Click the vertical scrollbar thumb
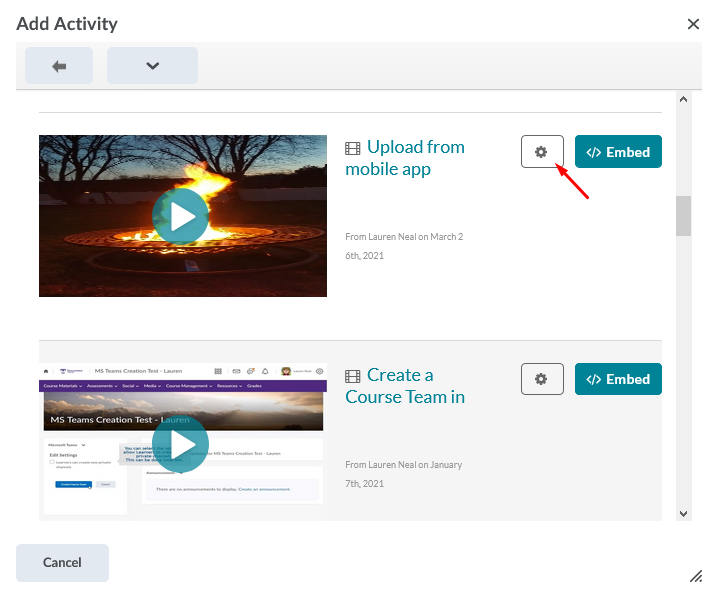Viewport: 718px width, 602px height. coord(684,215)
